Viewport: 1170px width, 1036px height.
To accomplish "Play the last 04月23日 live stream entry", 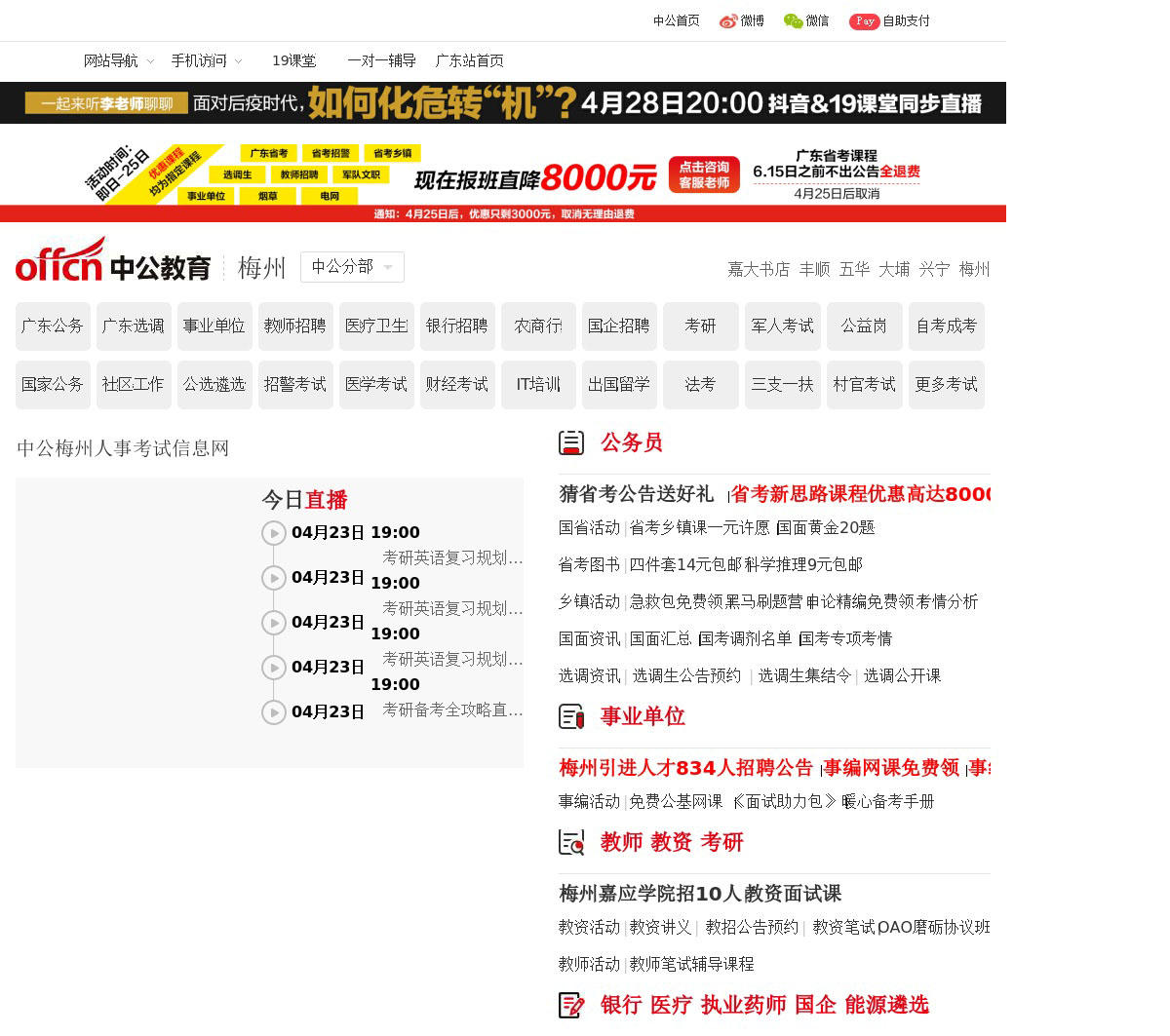I will tap(274, 712).
